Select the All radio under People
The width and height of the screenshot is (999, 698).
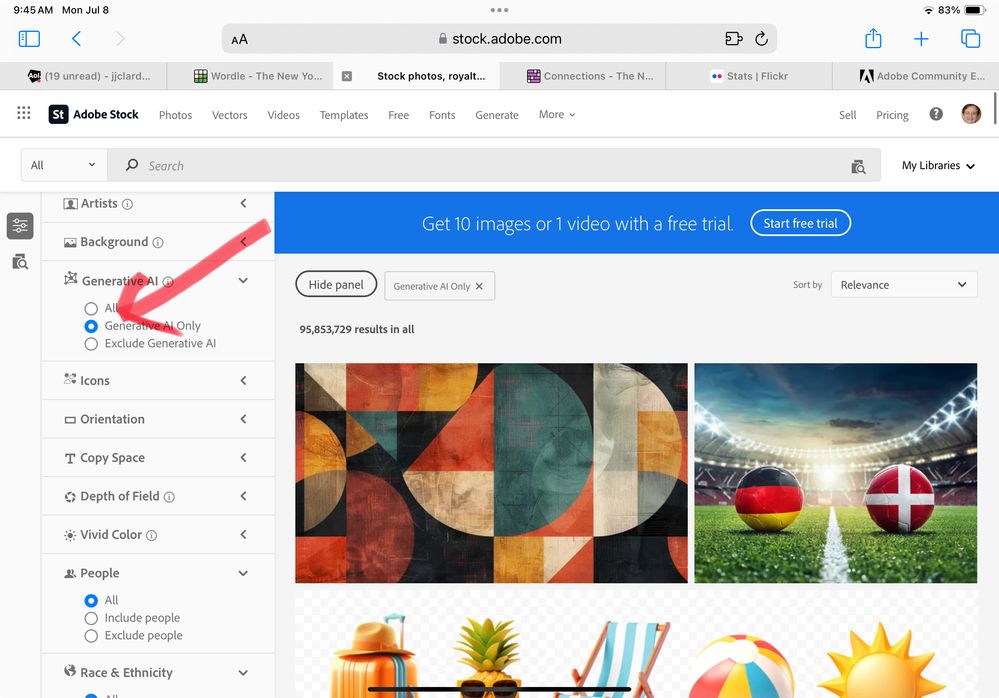coord(91,601)
